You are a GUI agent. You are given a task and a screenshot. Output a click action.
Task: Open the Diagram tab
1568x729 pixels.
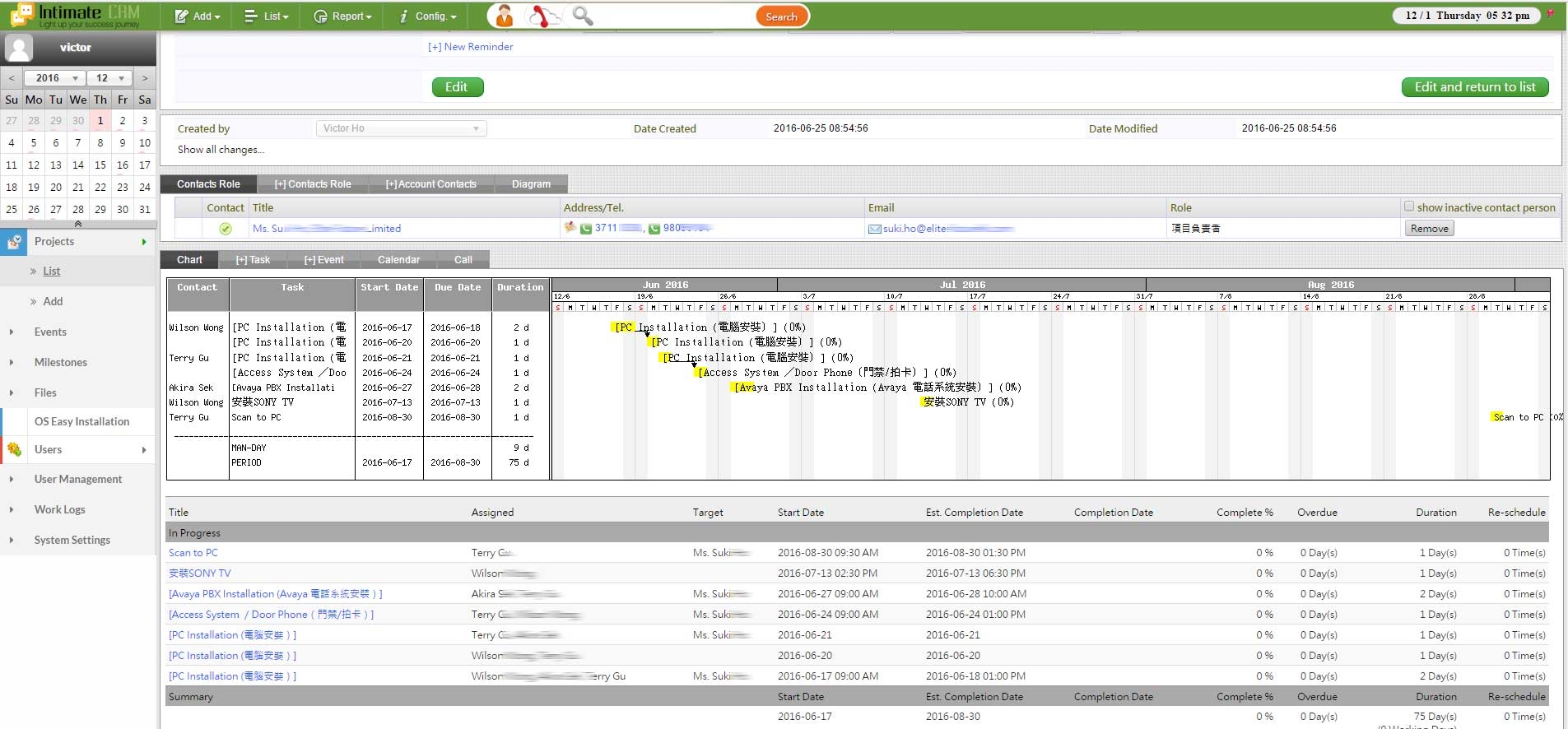click(531, 184)
